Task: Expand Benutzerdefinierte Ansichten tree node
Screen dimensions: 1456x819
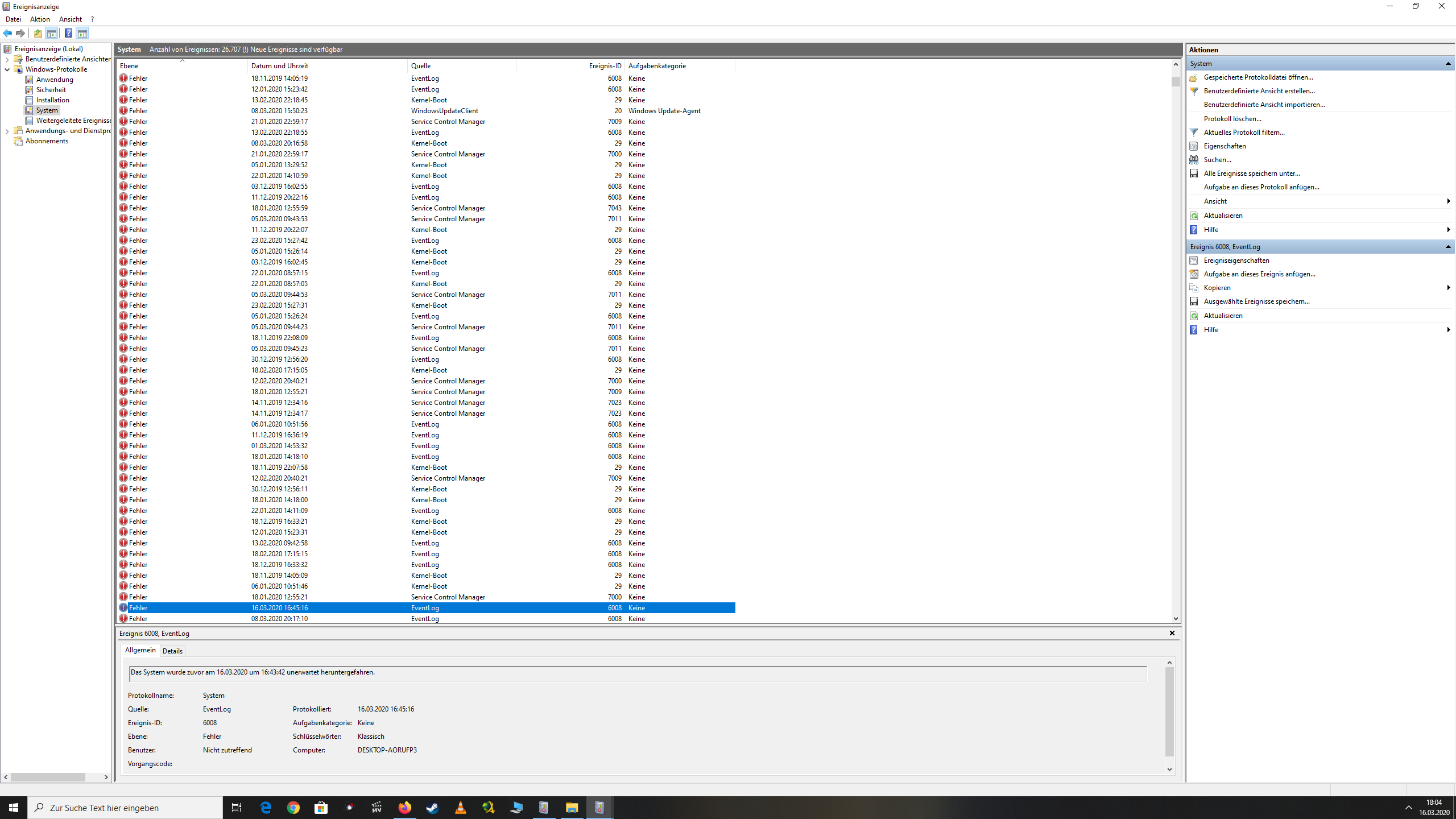Action: [7, 59]
